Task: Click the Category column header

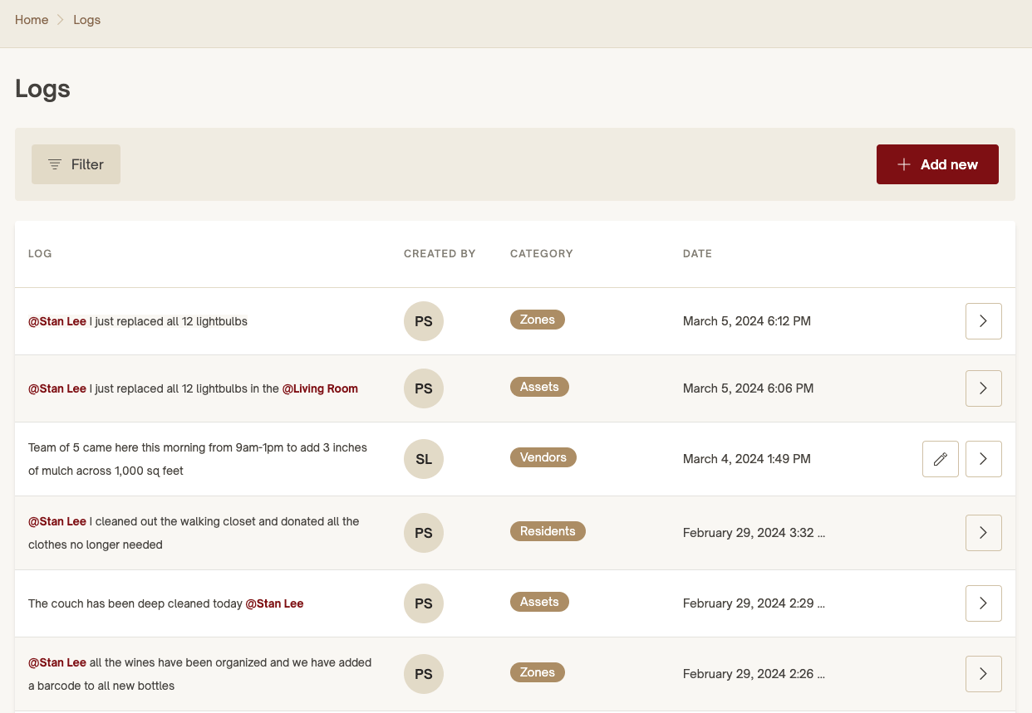Action: point(541,254)
